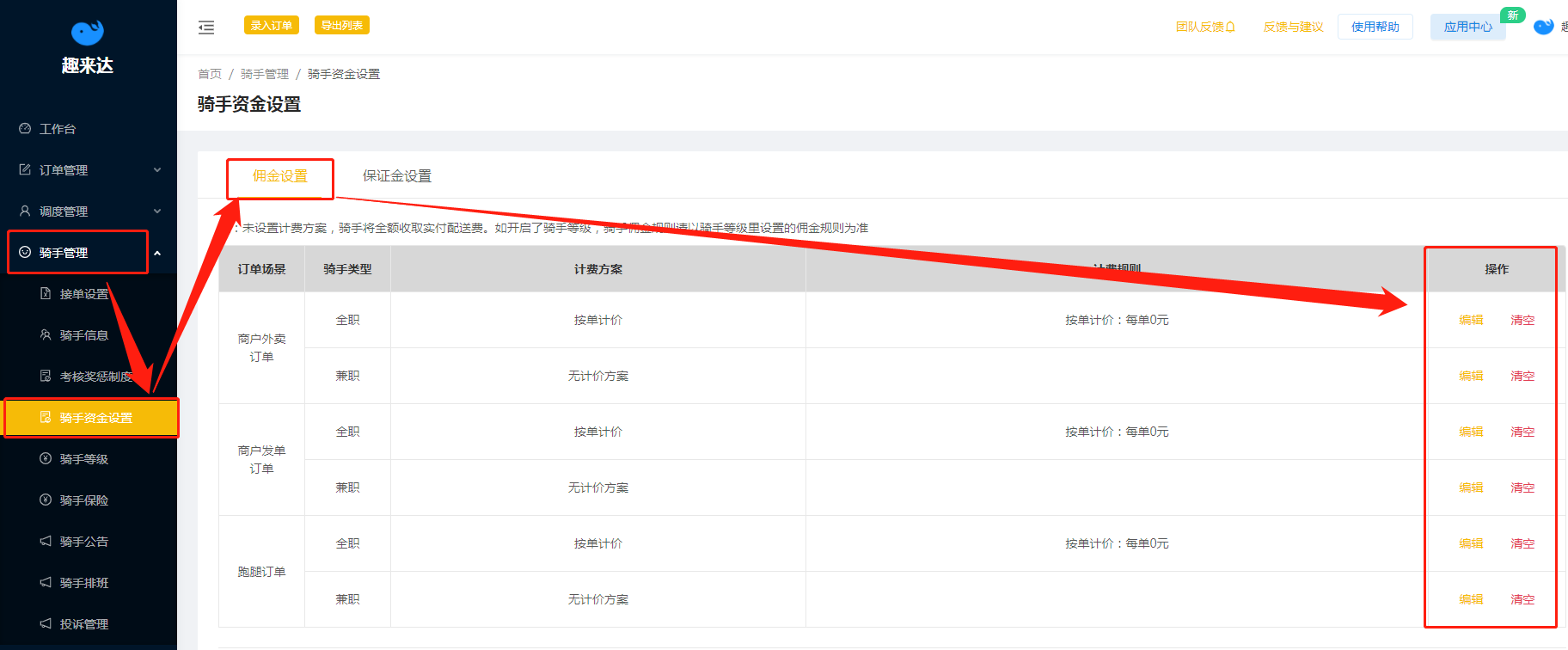The image size is (1568, 650).
Task: Click the 团队反馈 bell icon
Action: coord(1230,27)
